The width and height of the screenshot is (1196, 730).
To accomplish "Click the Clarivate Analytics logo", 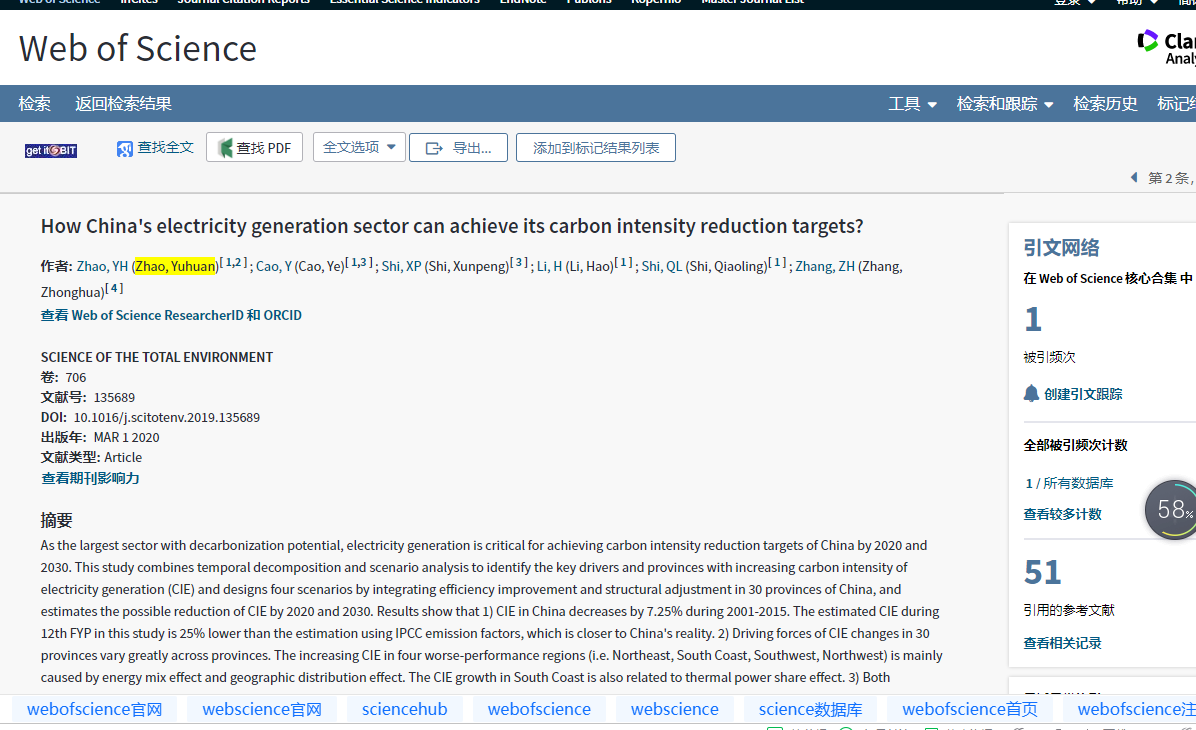I will [1165, 47].
